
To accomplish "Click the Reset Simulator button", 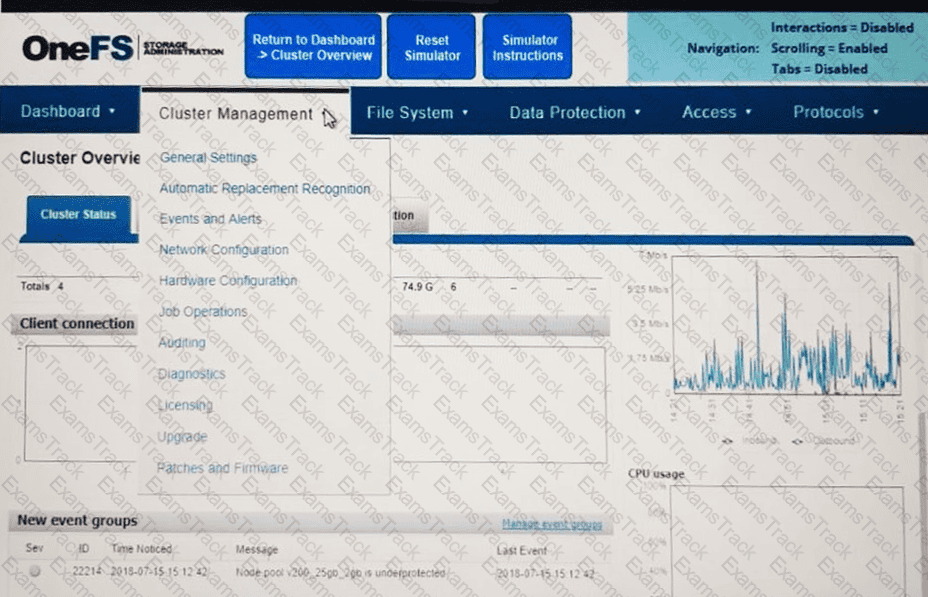I will click(432, 47).
